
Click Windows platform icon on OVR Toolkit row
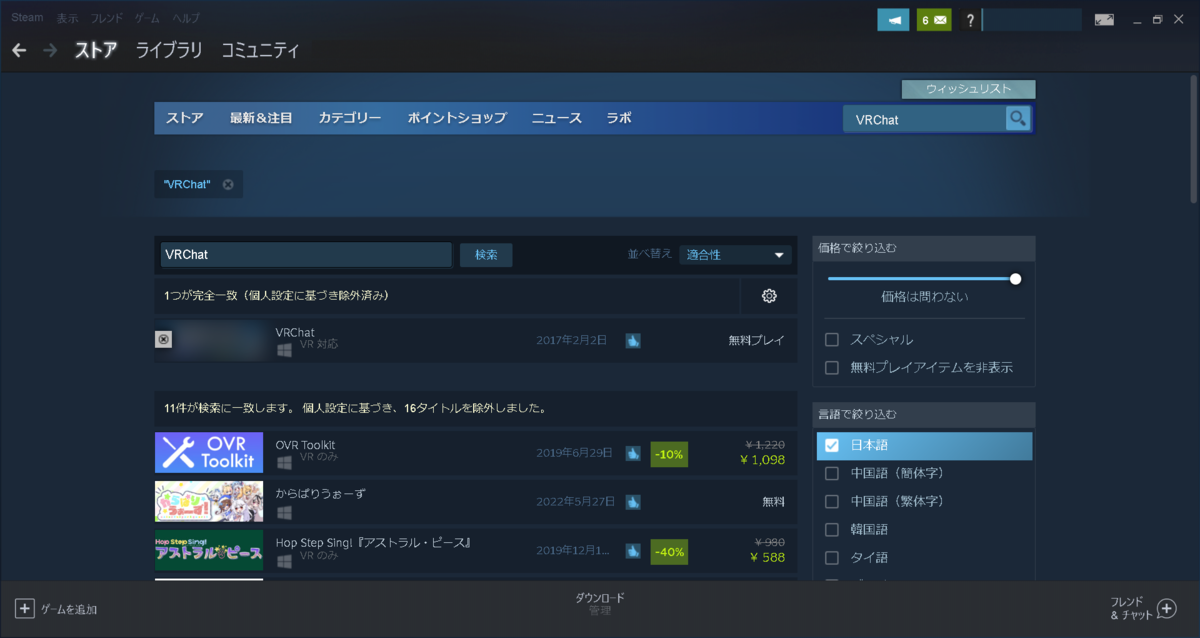coord(284,462)
